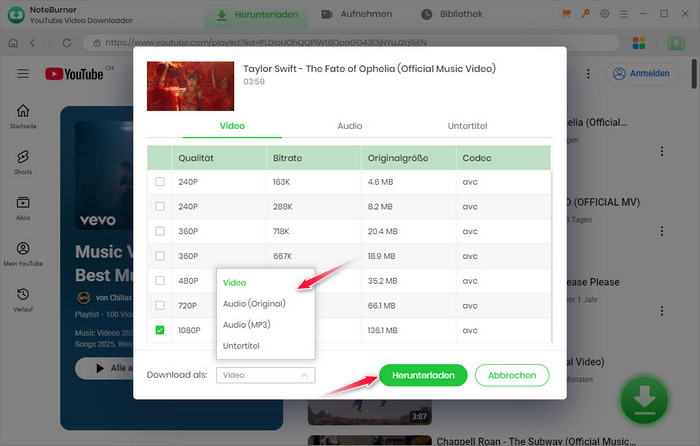Click the green Herunterladen button
Screen dimensions: 700x446
point(423,375)
